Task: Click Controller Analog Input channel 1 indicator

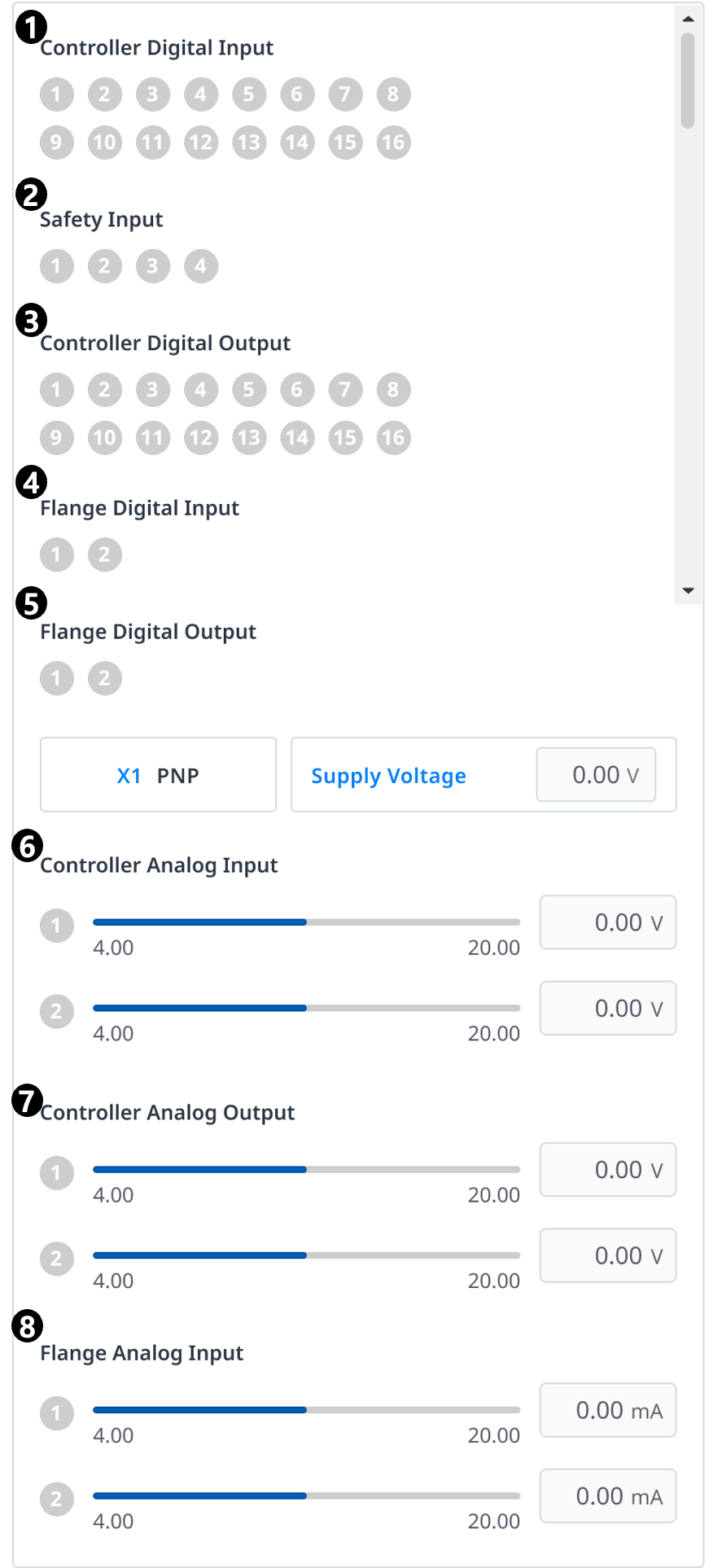Action: 56,926
